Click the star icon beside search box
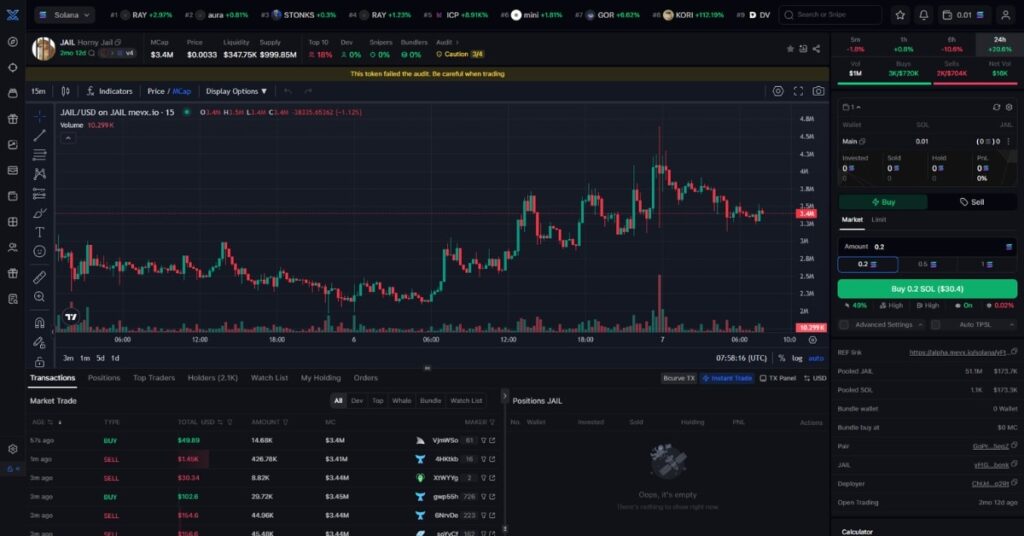 pyautogui.click(x=900, y=14)
